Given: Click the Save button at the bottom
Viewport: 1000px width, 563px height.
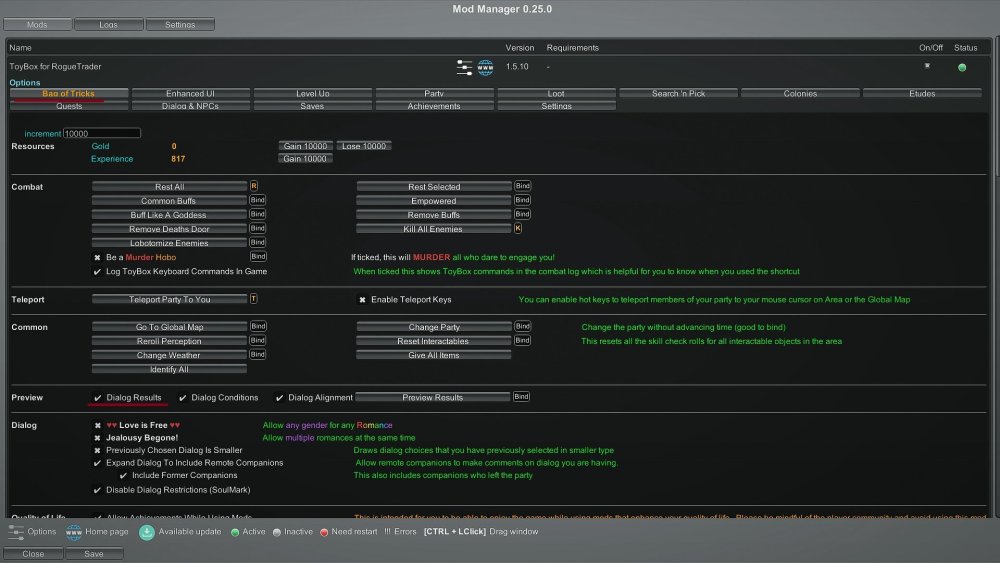Looking at the screenshot, I should pos(94,553).
